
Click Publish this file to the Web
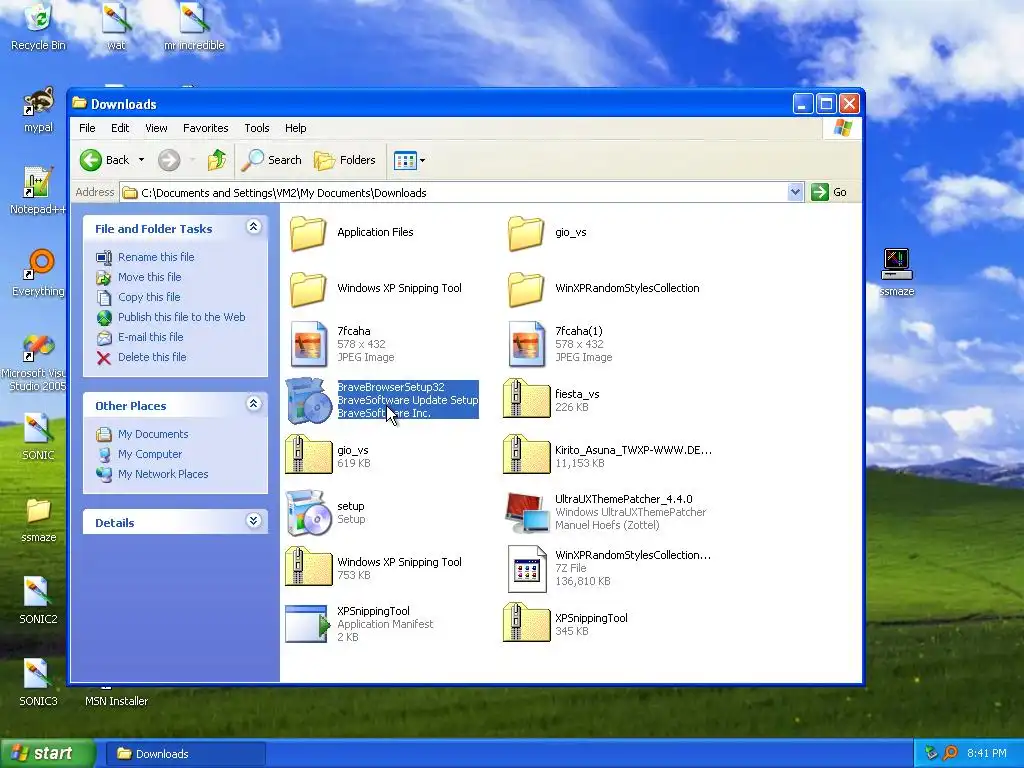(x=182, y=317)
